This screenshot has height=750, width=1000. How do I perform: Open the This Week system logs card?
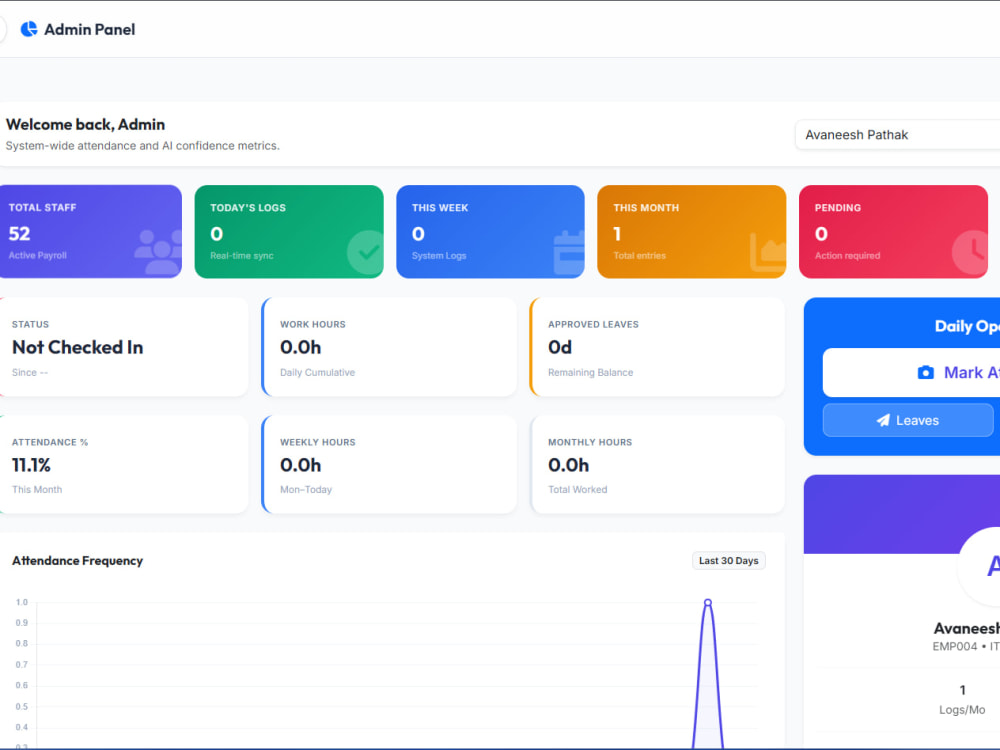click(490, 232)
